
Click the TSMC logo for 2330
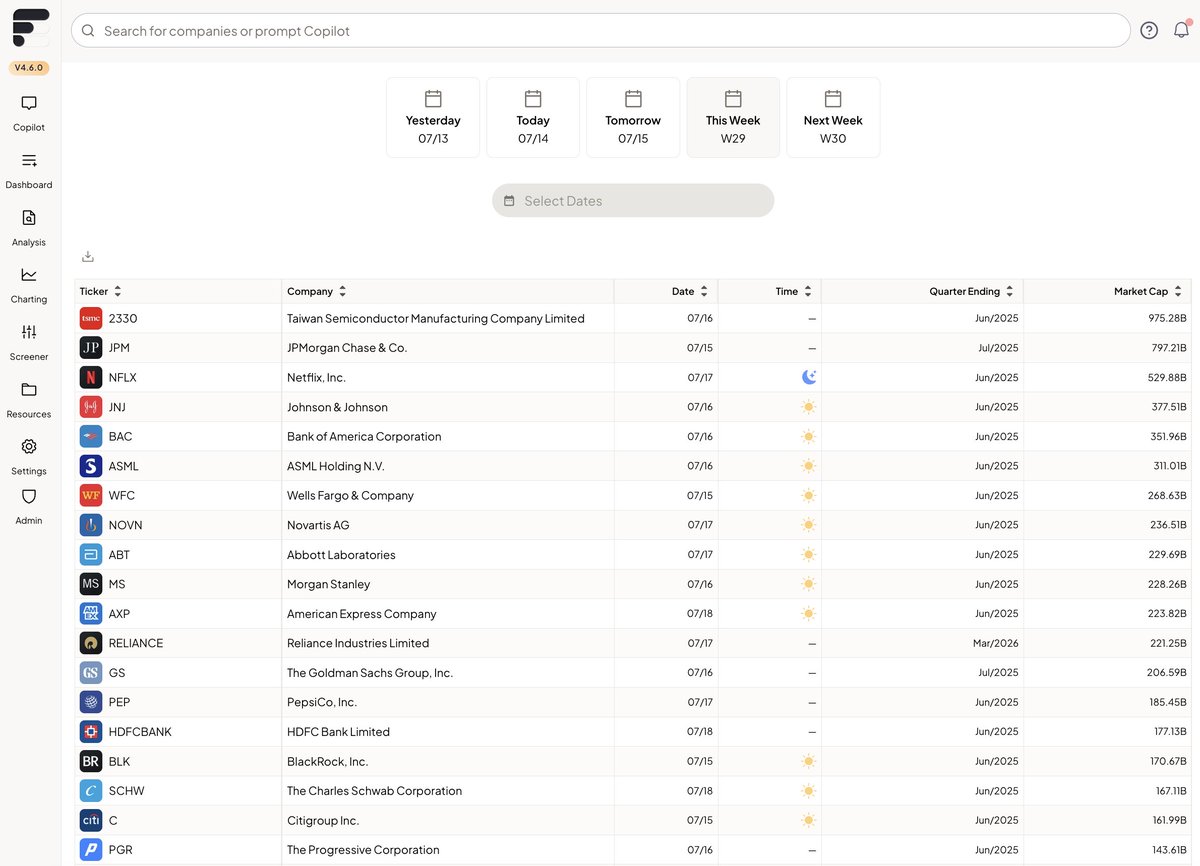pos(91,318)
